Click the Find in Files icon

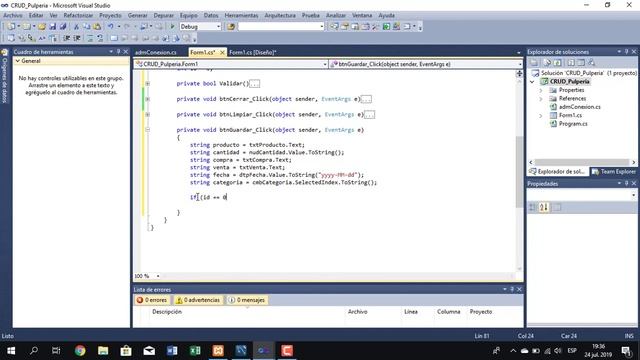[231, 27]
